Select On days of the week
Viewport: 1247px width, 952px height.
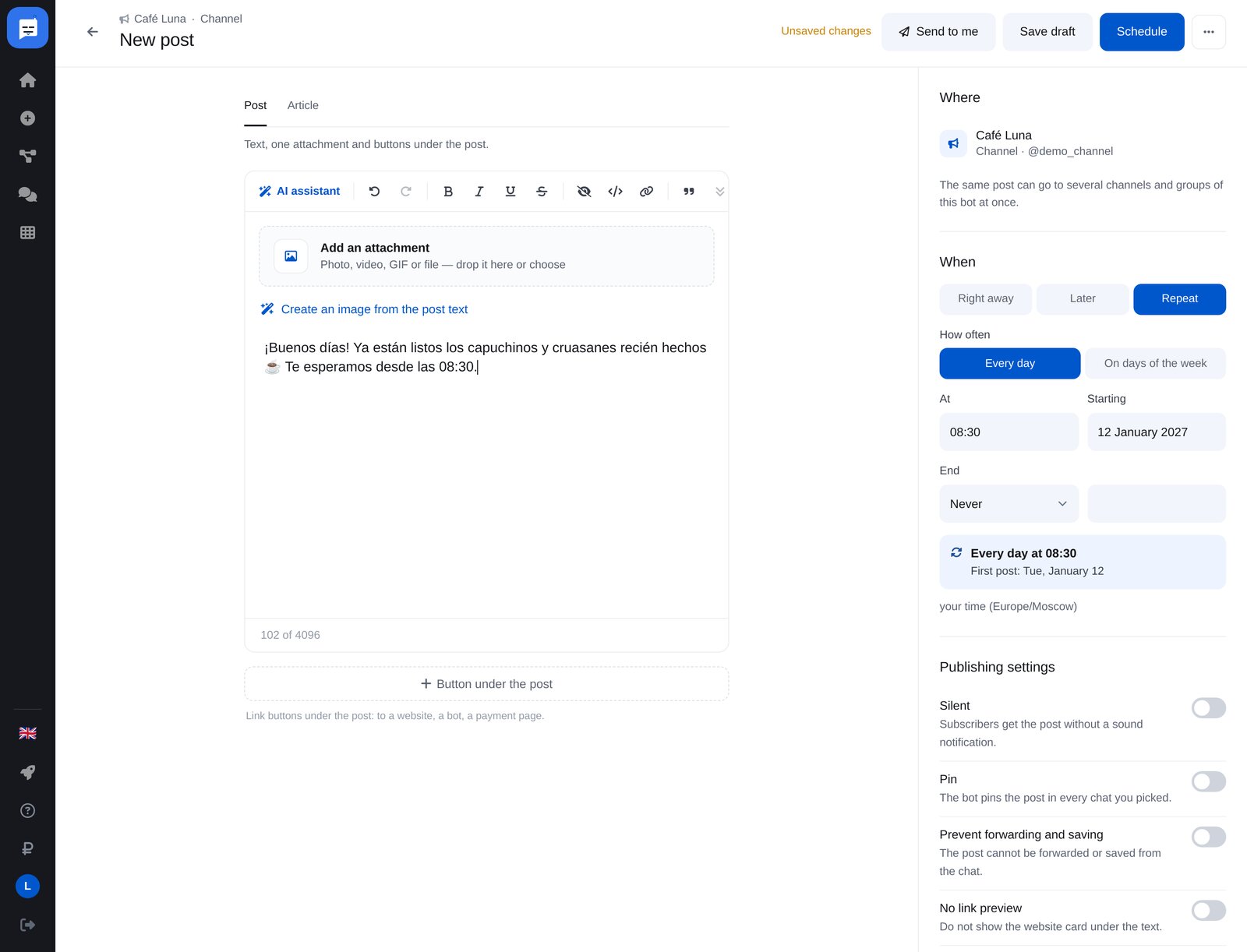1155,364
